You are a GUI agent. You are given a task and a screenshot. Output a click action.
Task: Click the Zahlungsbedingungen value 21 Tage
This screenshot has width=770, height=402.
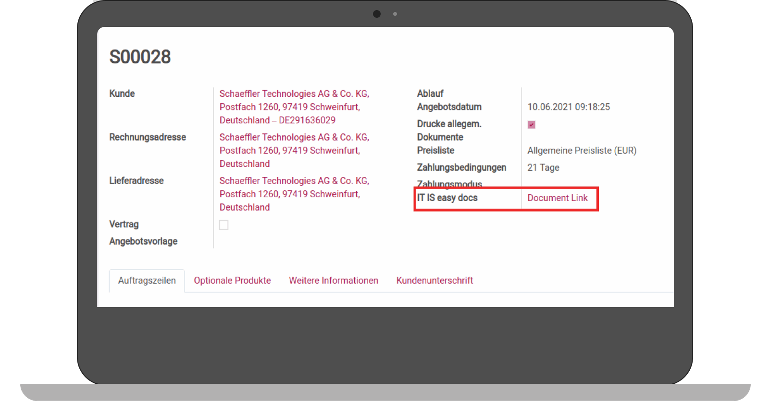pos(544,167)
